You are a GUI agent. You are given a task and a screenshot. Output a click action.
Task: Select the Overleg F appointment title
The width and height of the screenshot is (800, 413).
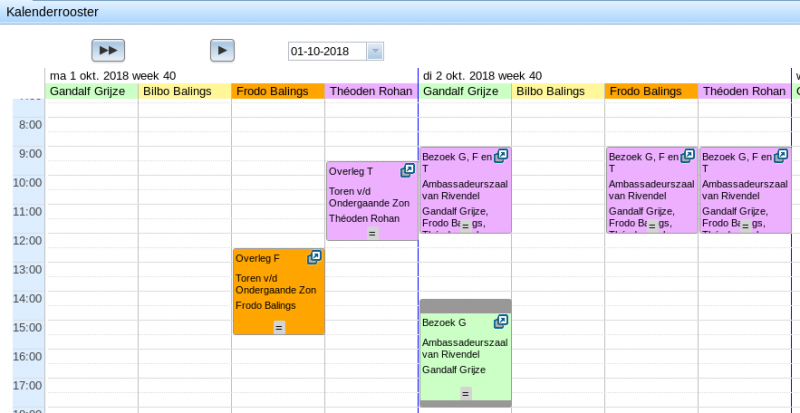coord(258,258)
